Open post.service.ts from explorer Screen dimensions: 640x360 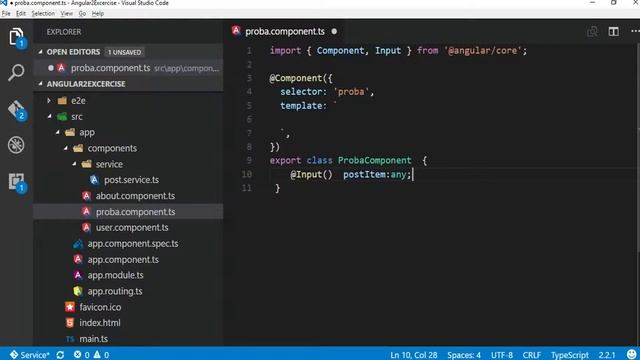131,180
